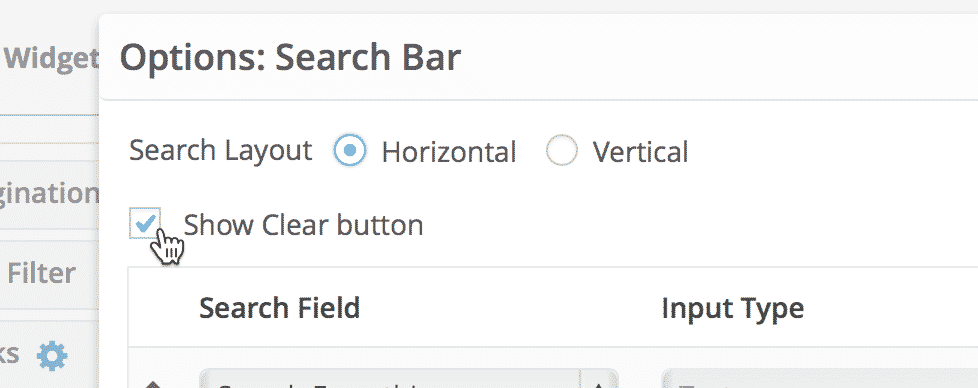Click the Options: Search Bar dialog title
This screenshot has width=978, height=388.
coord(290,57)
